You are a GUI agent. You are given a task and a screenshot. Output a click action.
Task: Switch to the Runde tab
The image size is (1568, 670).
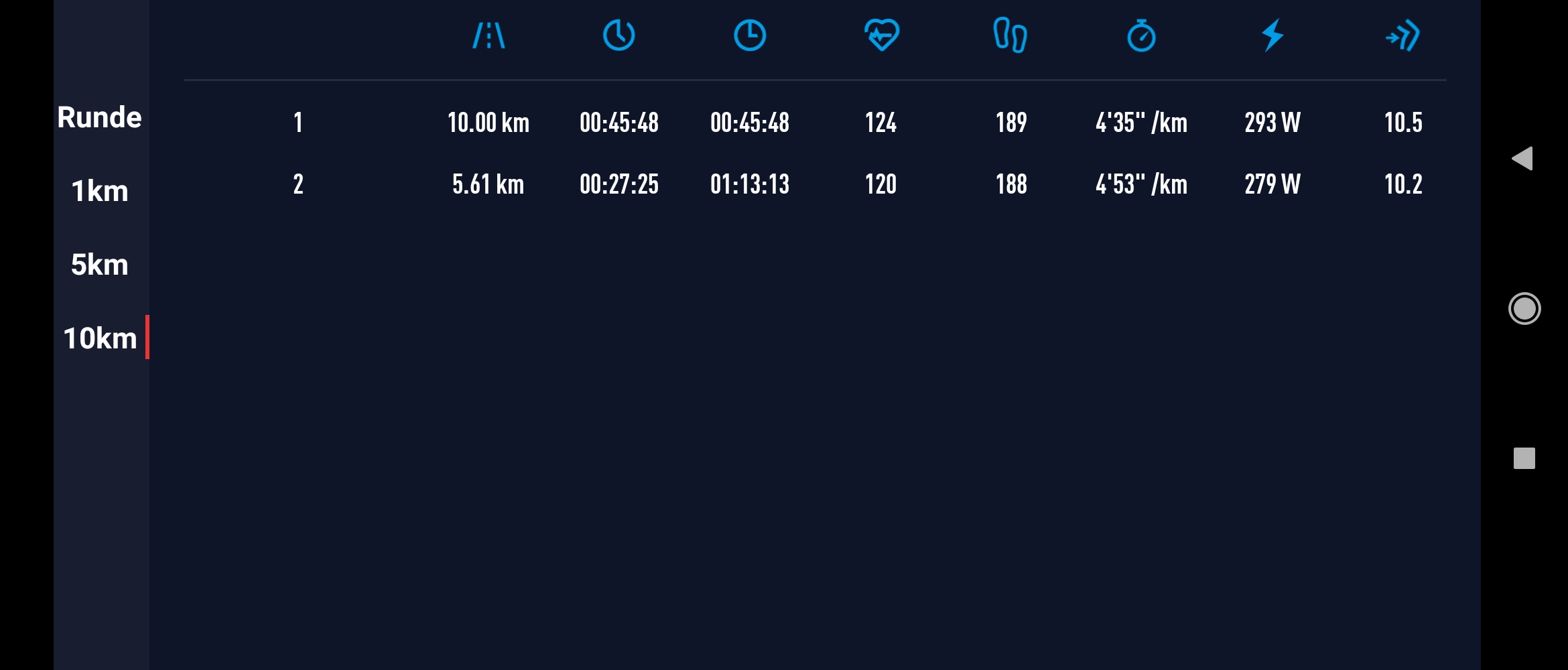pos(100,117)
